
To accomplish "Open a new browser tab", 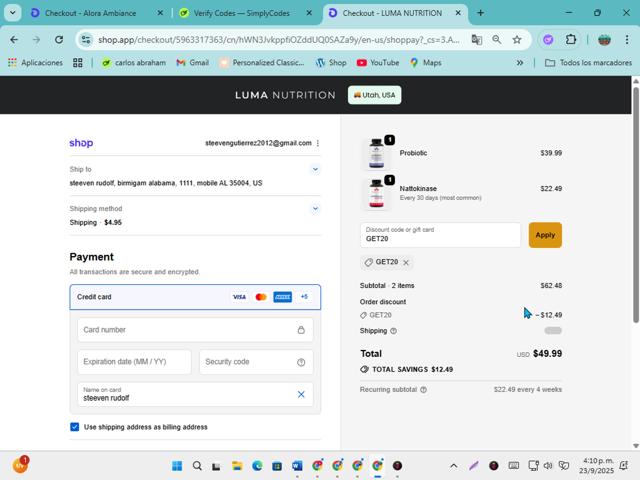I will point(480,13).
